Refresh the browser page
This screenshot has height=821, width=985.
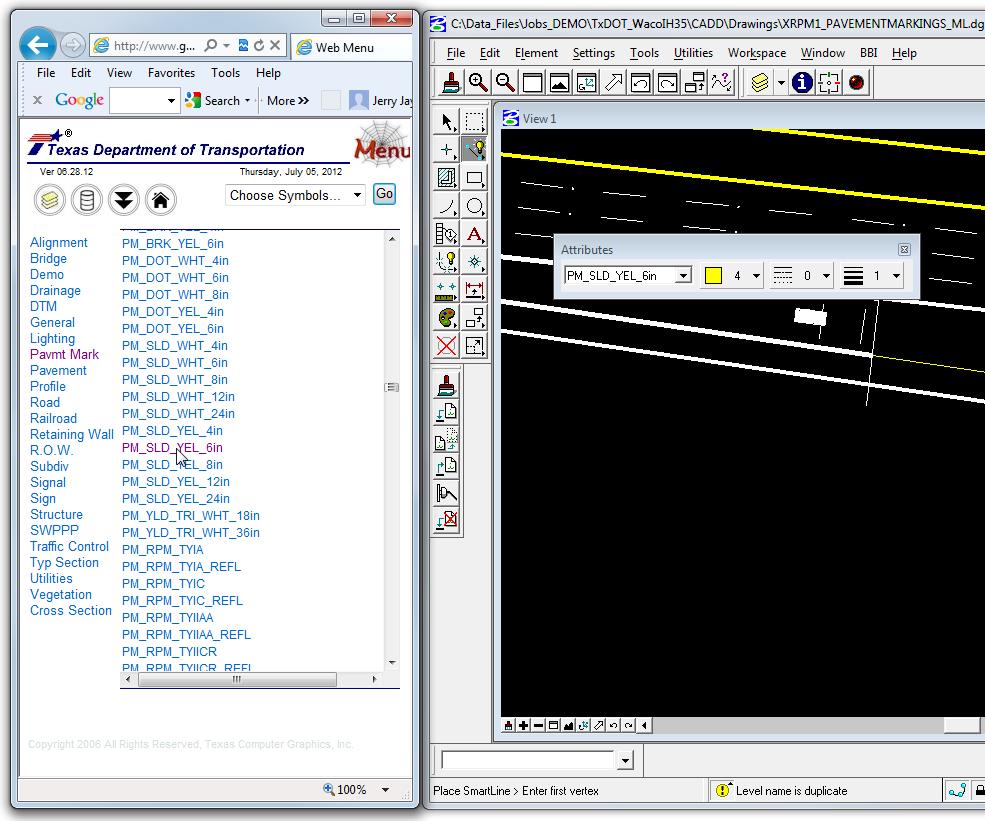(259, 45)
